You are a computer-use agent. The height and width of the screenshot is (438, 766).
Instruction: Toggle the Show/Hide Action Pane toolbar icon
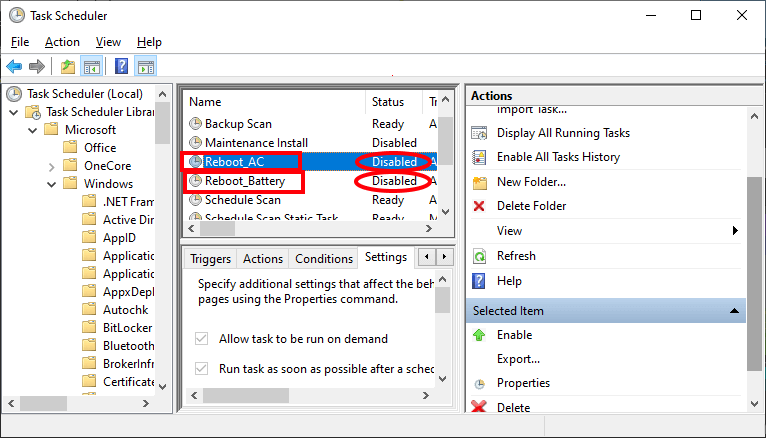click(146, 67)
